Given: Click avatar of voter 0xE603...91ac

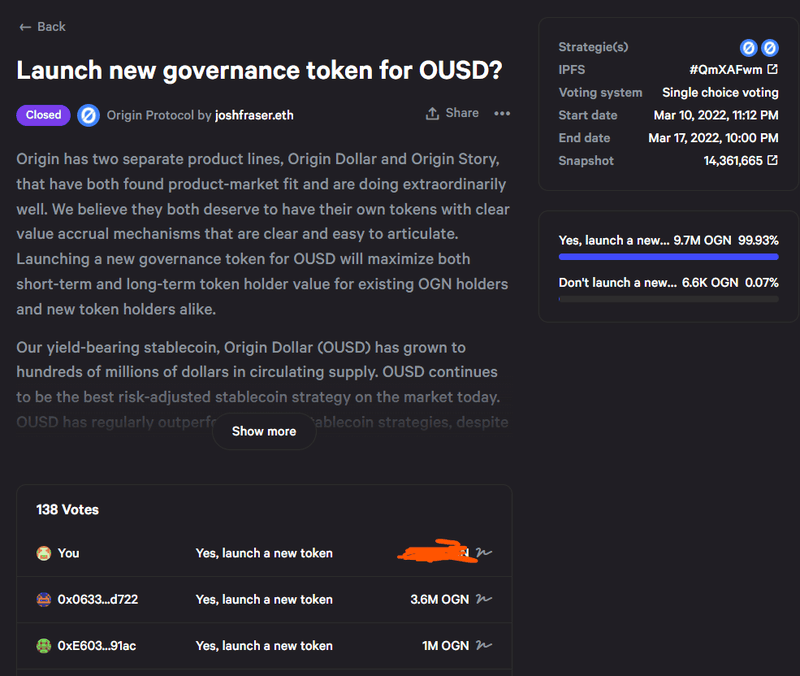Looking at the screenshot, I should (x=44, y=646).
